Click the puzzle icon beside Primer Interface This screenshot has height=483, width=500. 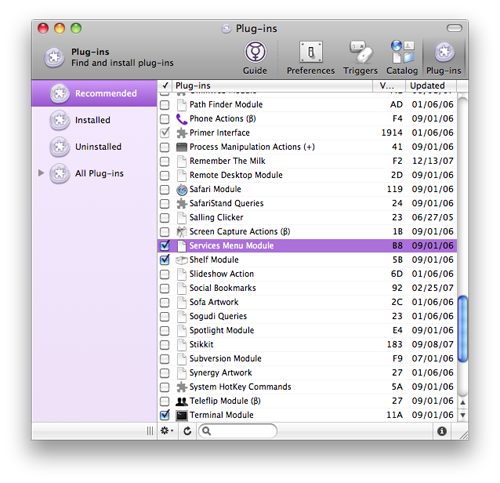click(x=181, y=133)
